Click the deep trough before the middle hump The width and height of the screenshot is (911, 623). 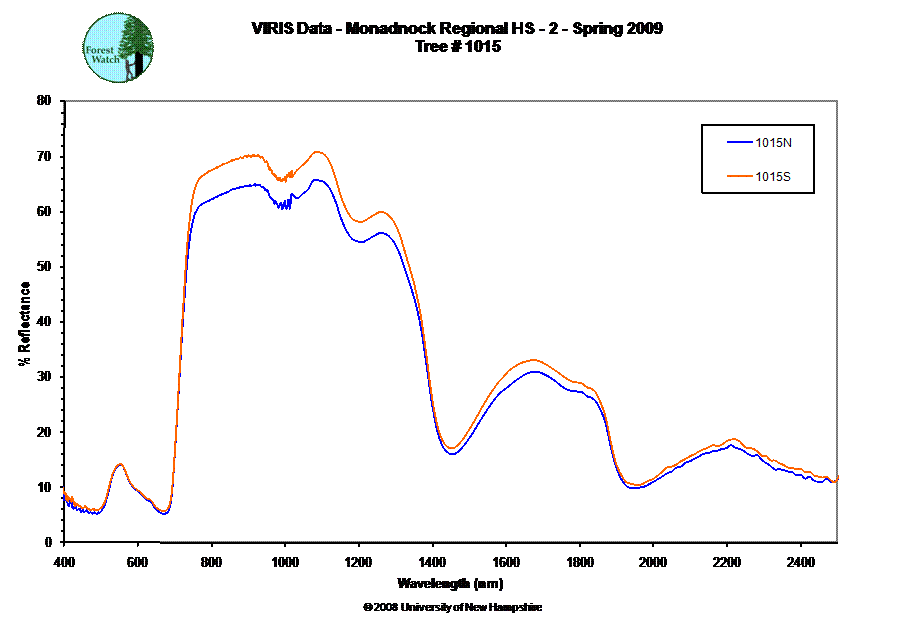click(x=452, y=450)
